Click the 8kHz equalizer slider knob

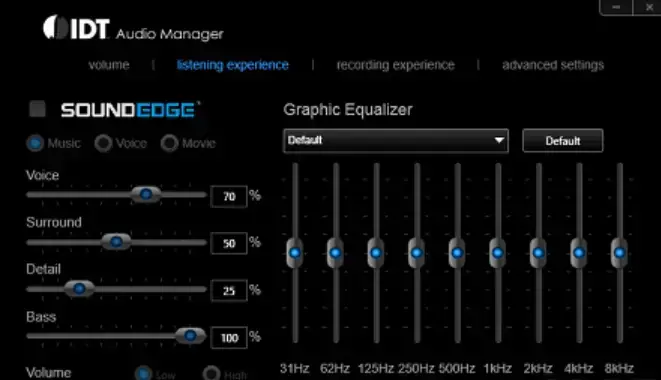click(619, 253)
